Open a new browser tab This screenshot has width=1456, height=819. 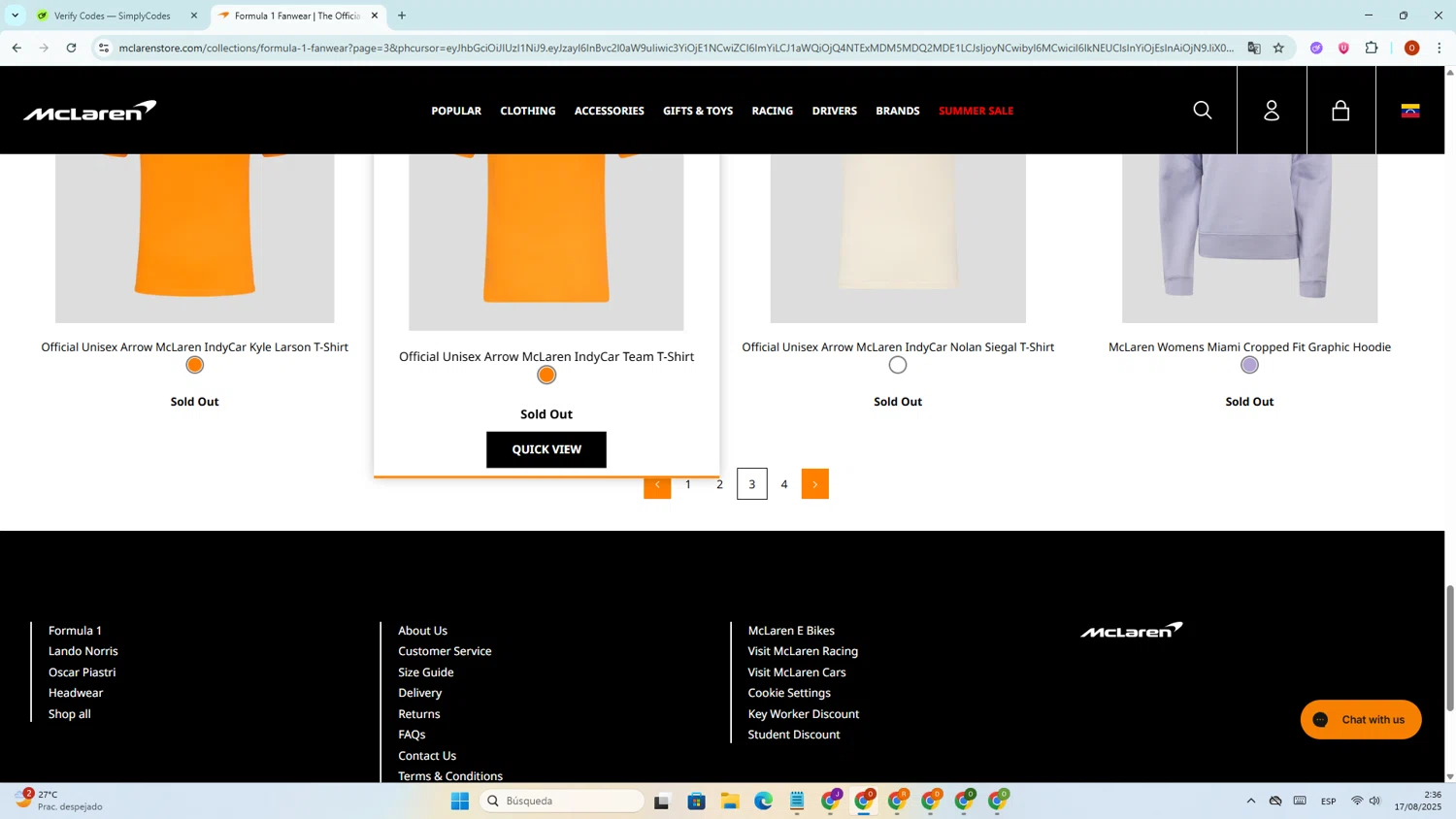click(402, 16)
